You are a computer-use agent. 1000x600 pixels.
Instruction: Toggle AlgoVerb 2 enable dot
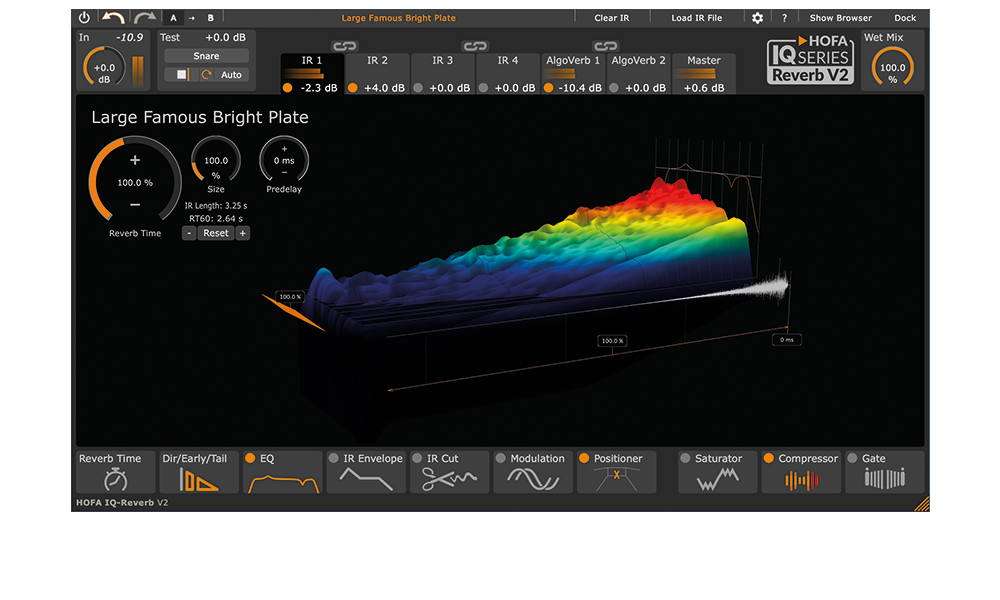[x=614, y=88]
